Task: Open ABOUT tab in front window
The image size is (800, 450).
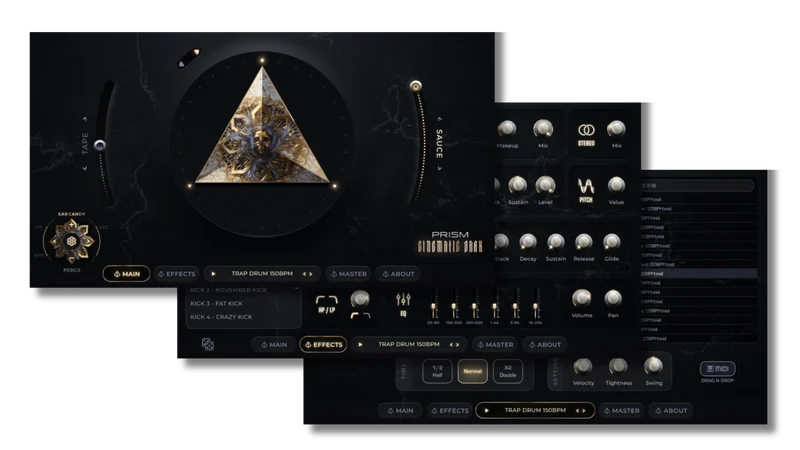Action: [398, 274]
